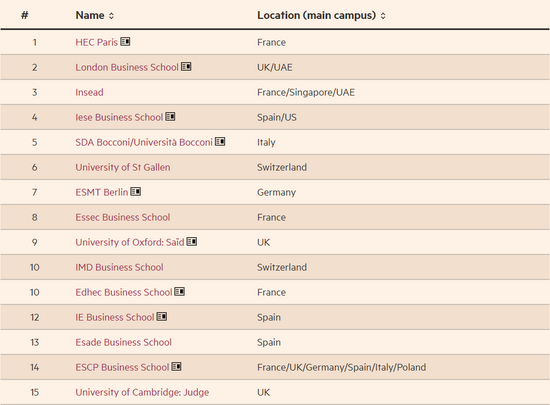The height and width of the screenshot is (405, 550).
Task: Open University of Cambridge: Judge link
Action: point(142,392)
